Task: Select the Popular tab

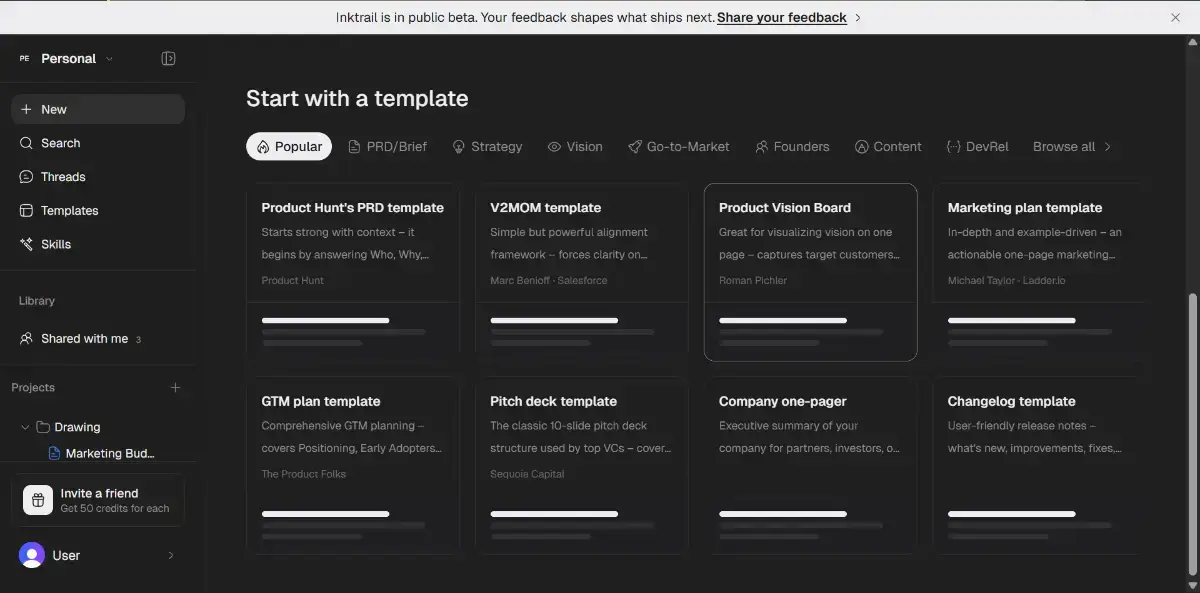Action: pyautogui.click(x=289, y=147)
